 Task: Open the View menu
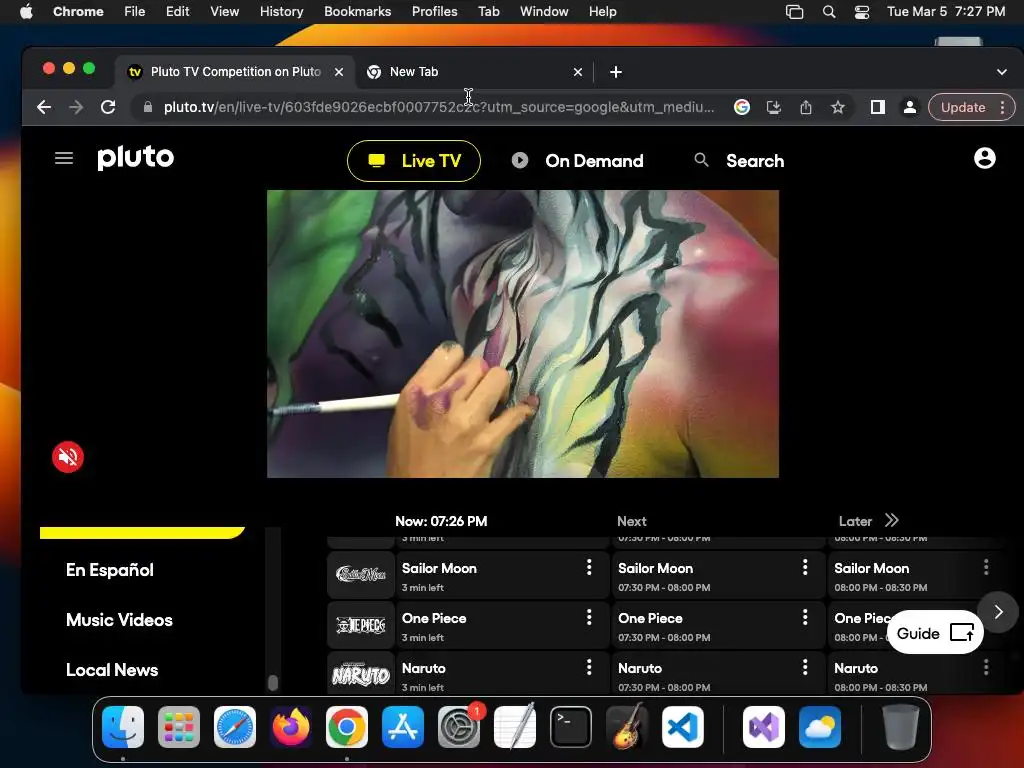[x=224, y=11]
